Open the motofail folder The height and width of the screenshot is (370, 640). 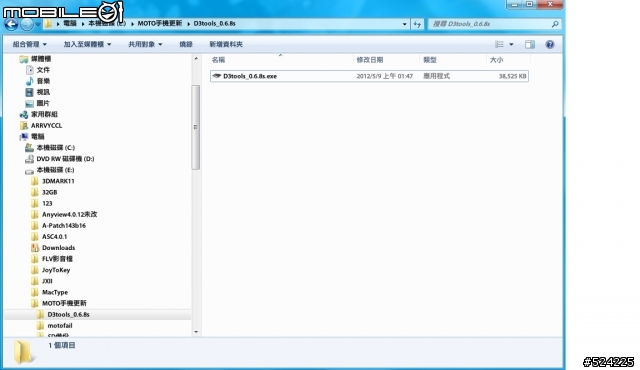pos(60,326)
